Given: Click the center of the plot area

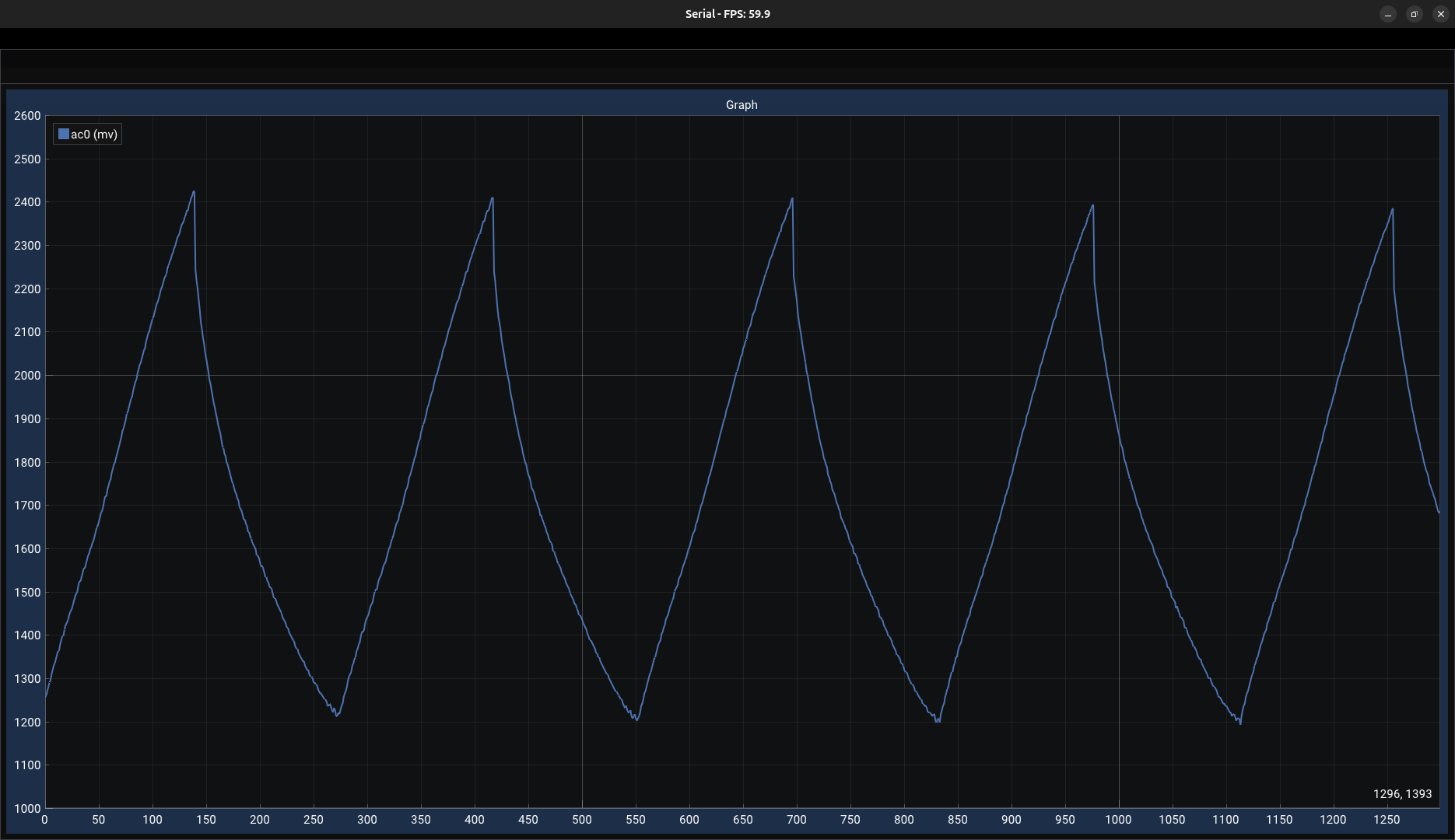Looking at the screenshot, I should tap(742, 462).
